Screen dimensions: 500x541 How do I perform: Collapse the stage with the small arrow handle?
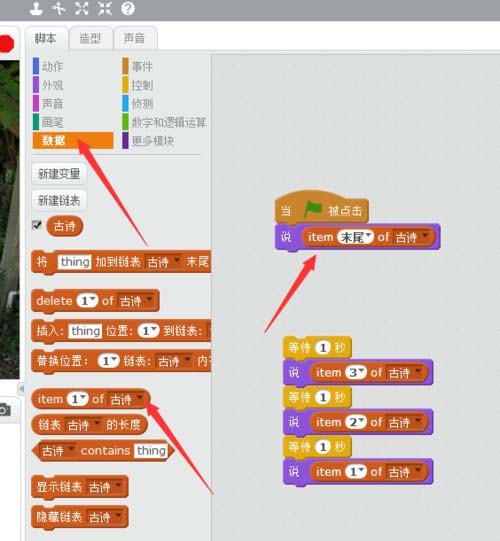click(x=21, y=389)
